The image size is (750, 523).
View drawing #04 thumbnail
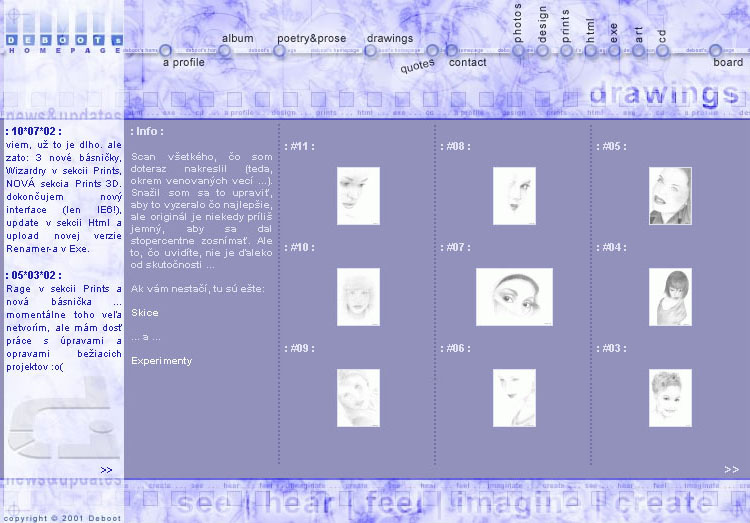coord(670,297)
